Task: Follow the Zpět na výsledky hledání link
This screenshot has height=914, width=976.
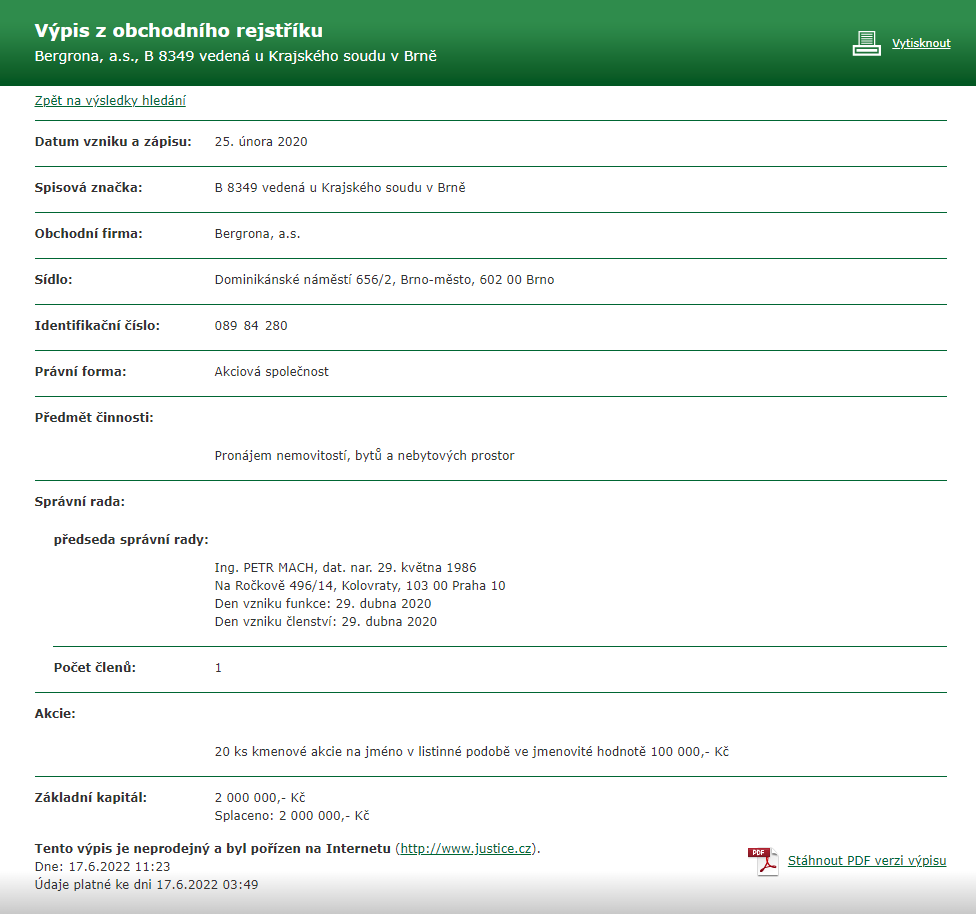Action: pyautogui.click(x=110, y=100)
